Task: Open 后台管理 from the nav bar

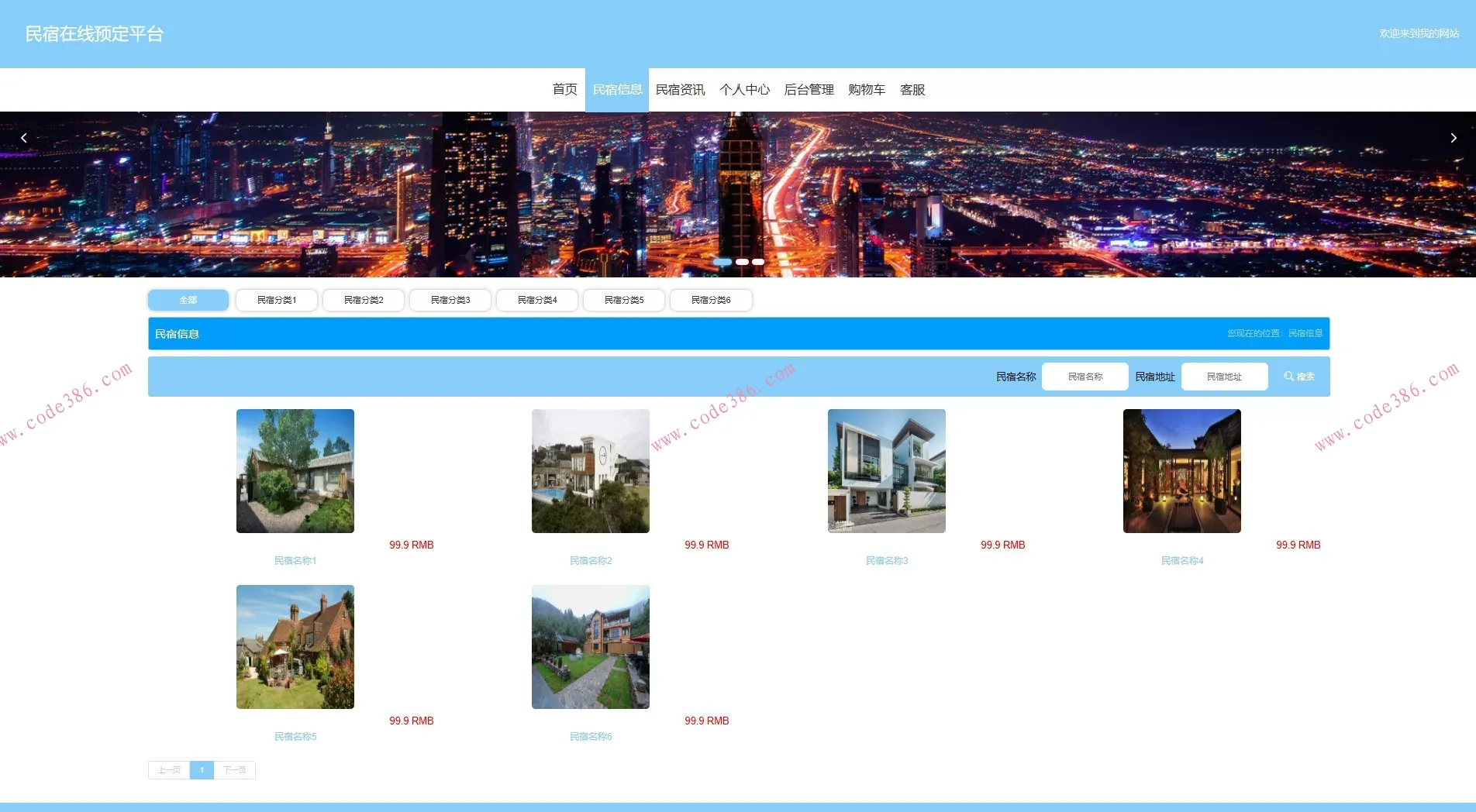Action: pyautogui.click(x=809, y=90)
